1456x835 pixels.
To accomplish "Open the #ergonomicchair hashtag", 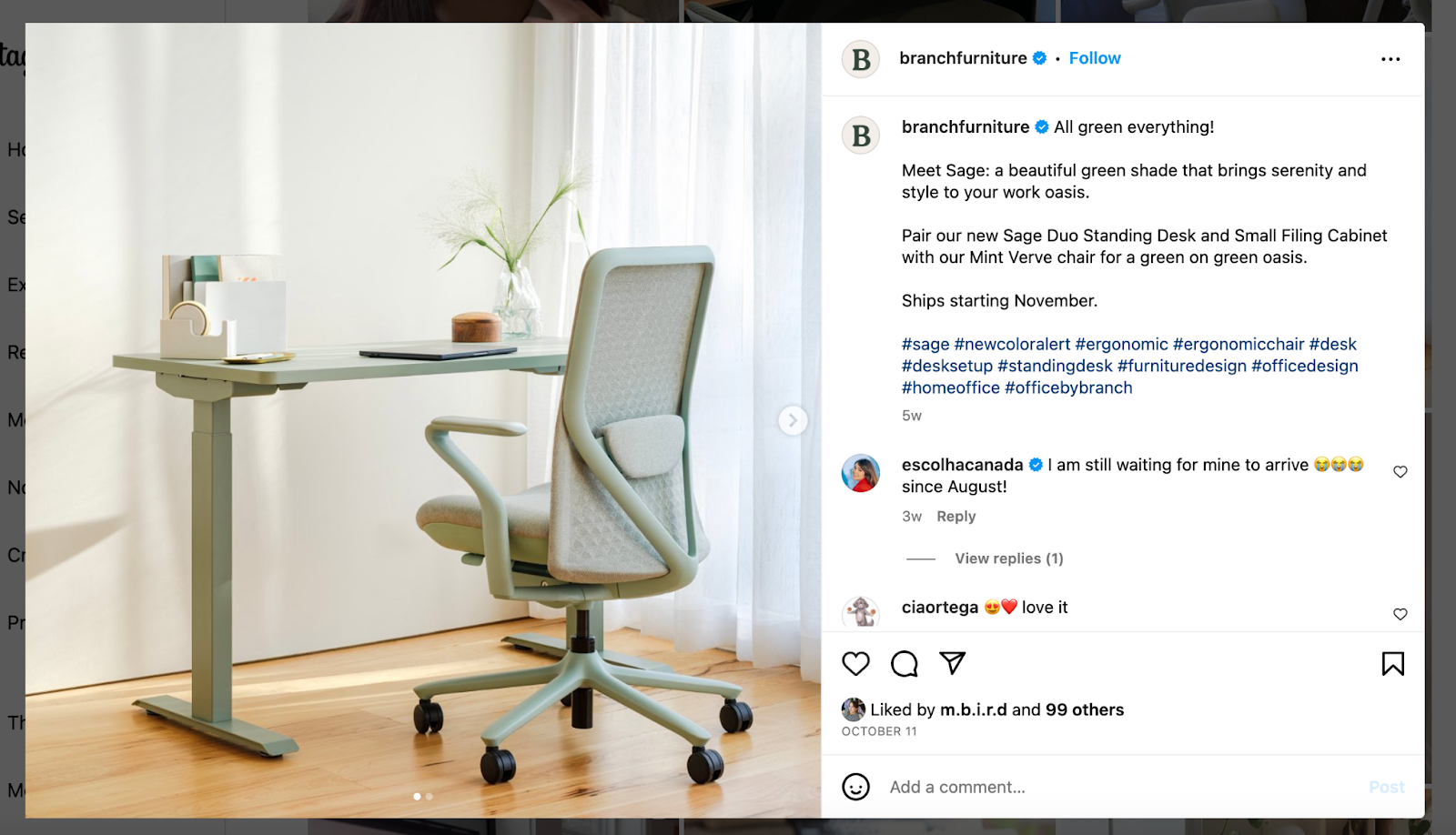I will (1239, 344).
